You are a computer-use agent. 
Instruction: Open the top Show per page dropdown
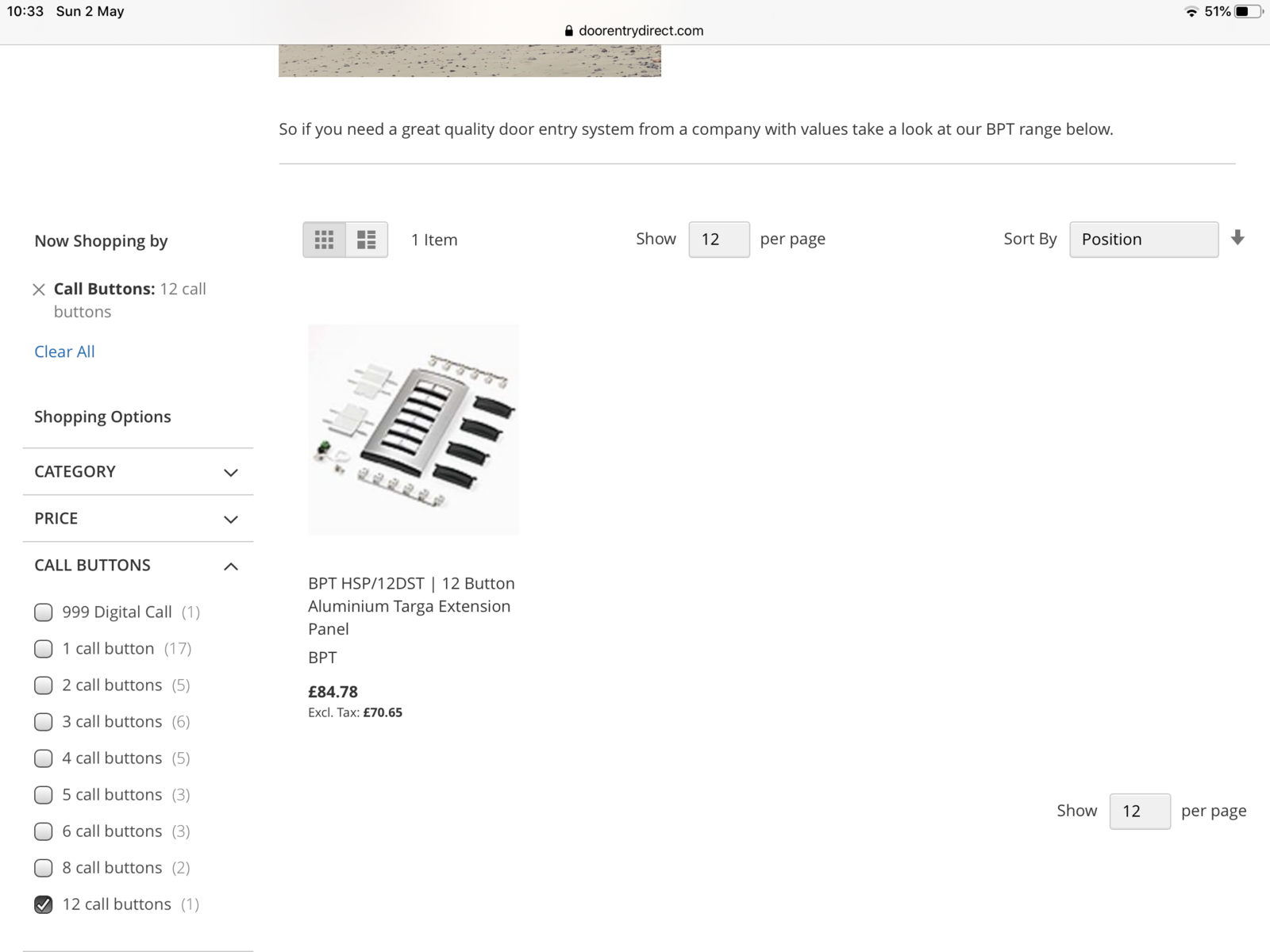click(x=718, y=240)
